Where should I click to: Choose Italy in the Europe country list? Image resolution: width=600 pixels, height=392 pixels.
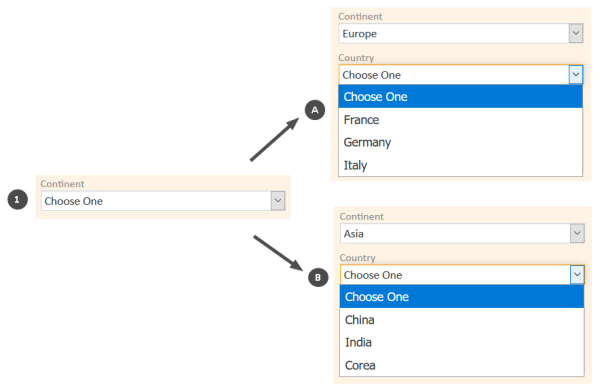point(460,165)
